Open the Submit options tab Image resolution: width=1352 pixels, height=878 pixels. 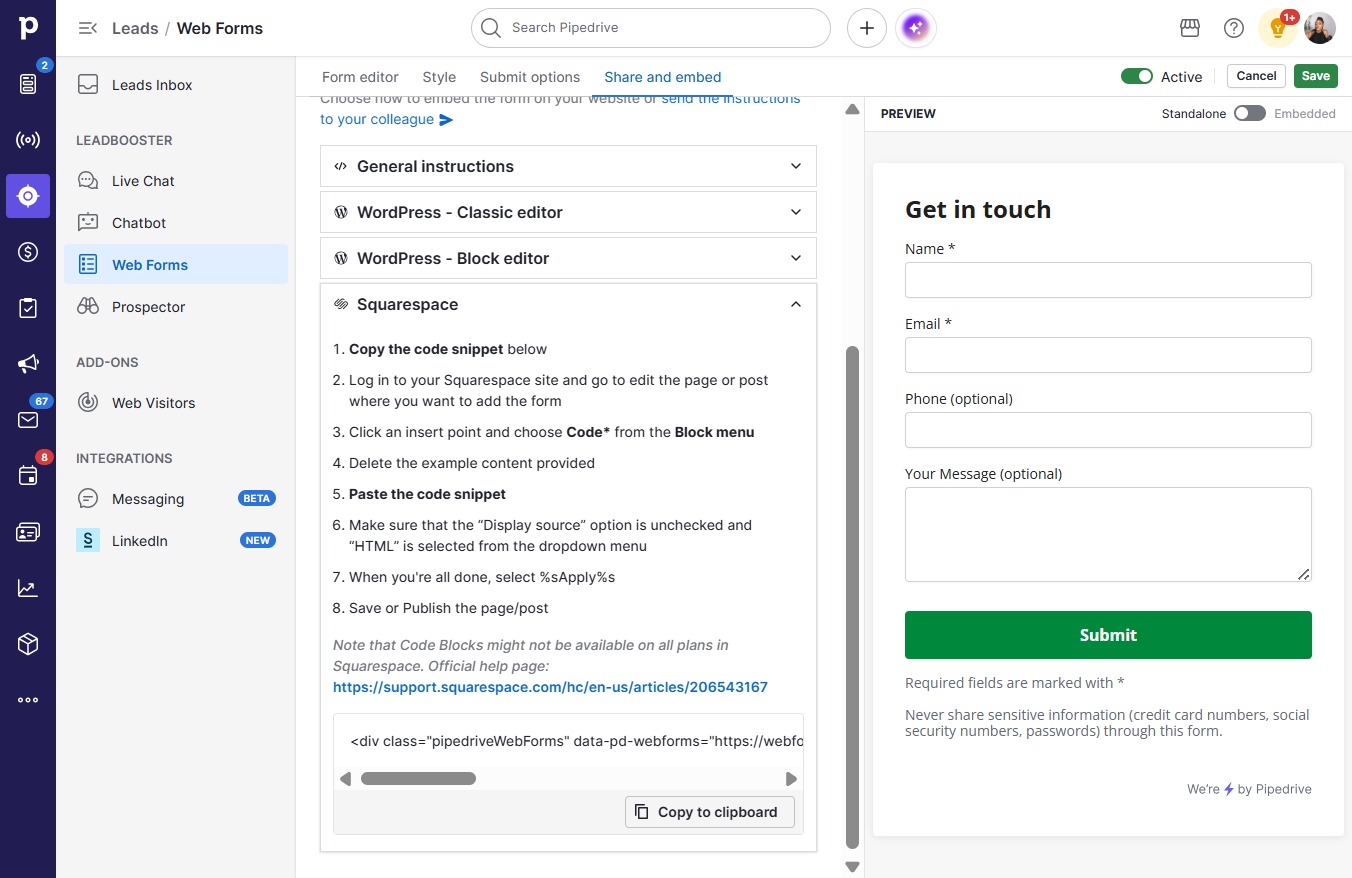click(530, 77)
